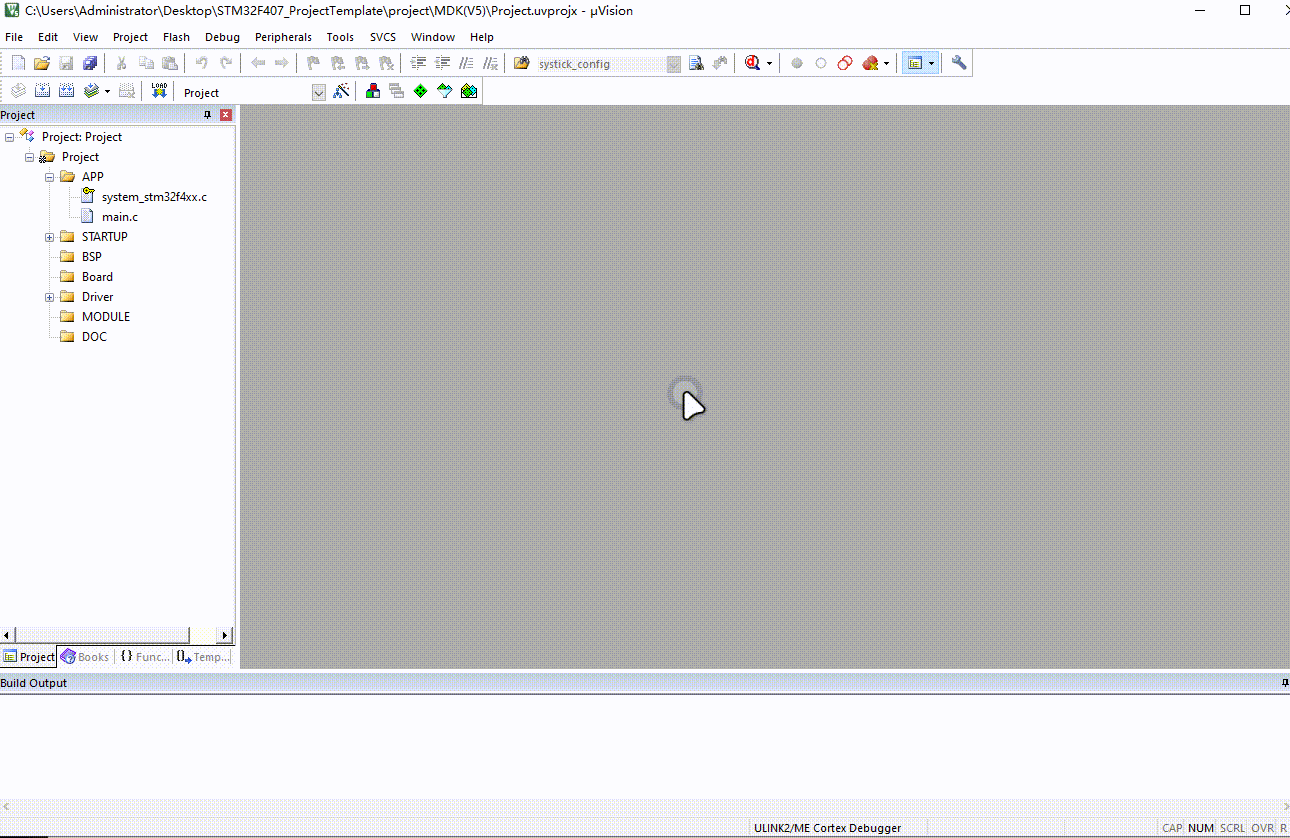This screenshot has height=838, width=1290.
Task: Select system_stm32f4xx.c in project tree
Action: (x=153, y=197)
